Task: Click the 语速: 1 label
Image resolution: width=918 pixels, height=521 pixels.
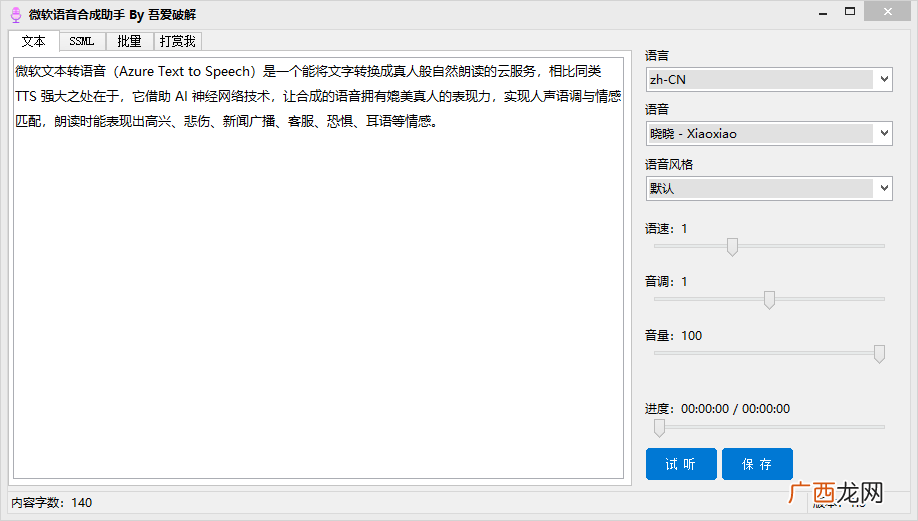Action: click(x=666, y=228)
